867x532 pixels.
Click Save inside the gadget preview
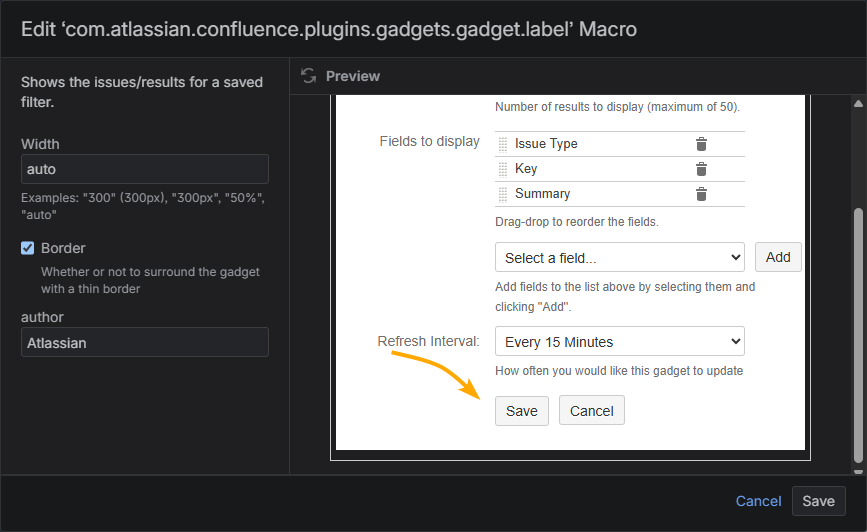point(521,411)
